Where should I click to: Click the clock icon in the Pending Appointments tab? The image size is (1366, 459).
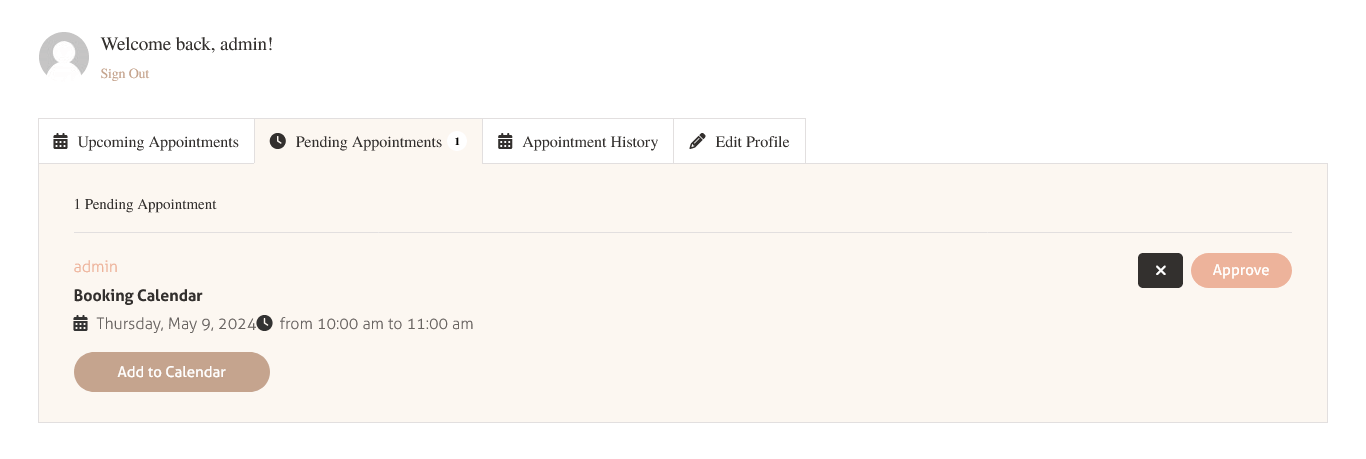click(278, 142)
